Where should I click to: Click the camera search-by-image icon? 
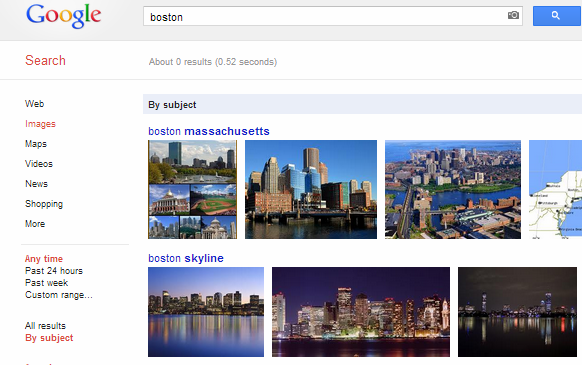coord(513,15)
